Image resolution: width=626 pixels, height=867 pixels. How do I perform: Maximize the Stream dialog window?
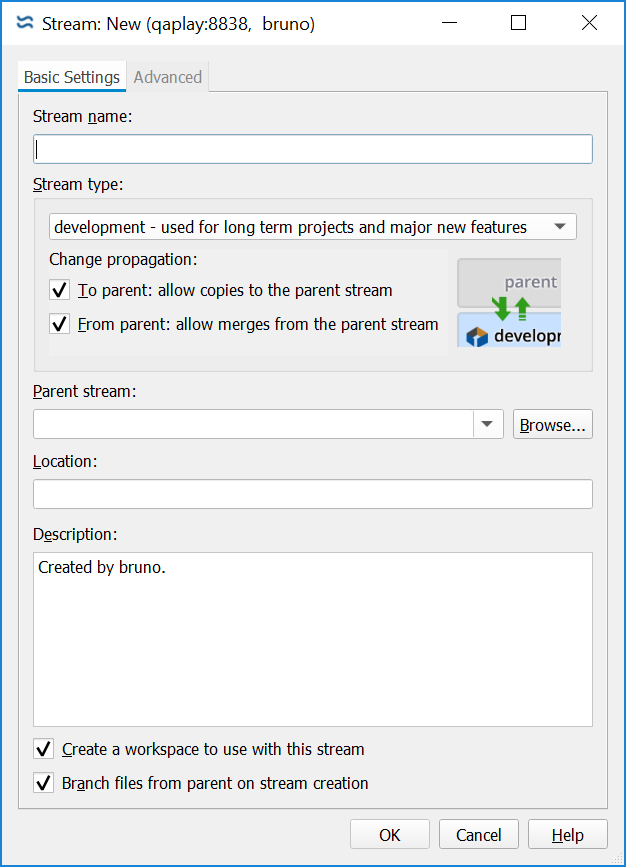518,23
